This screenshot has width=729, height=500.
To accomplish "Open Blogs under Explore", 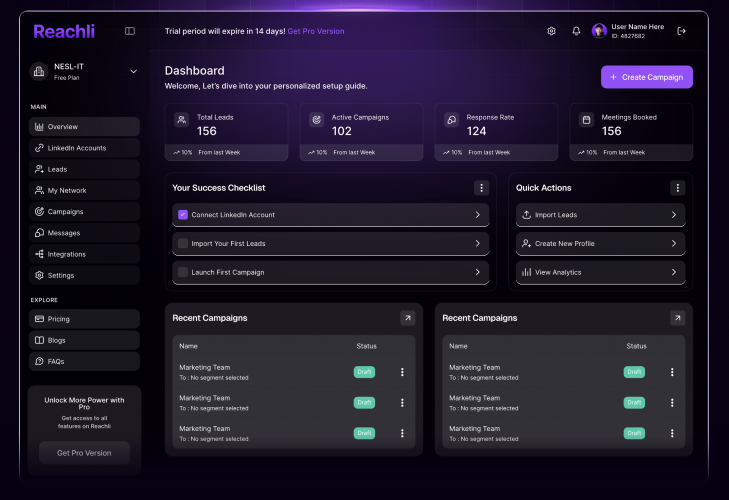I will (84, 340).
